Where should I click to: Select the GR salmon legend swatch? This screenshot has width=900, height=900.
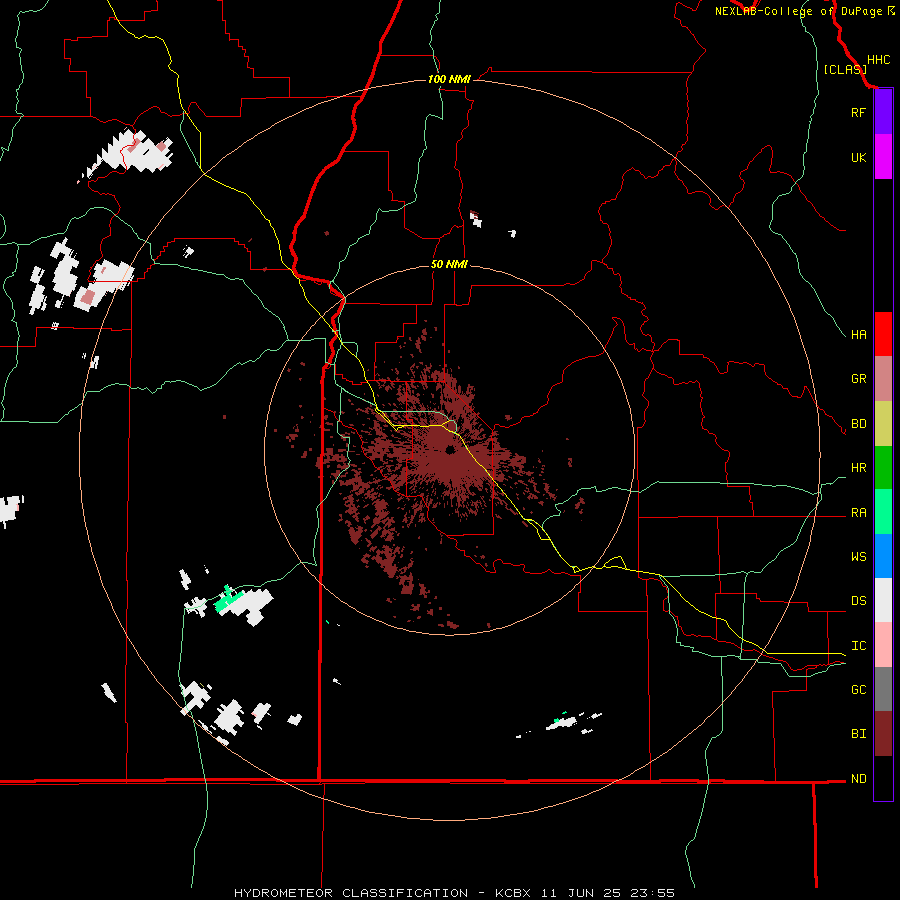coord(883,379)
